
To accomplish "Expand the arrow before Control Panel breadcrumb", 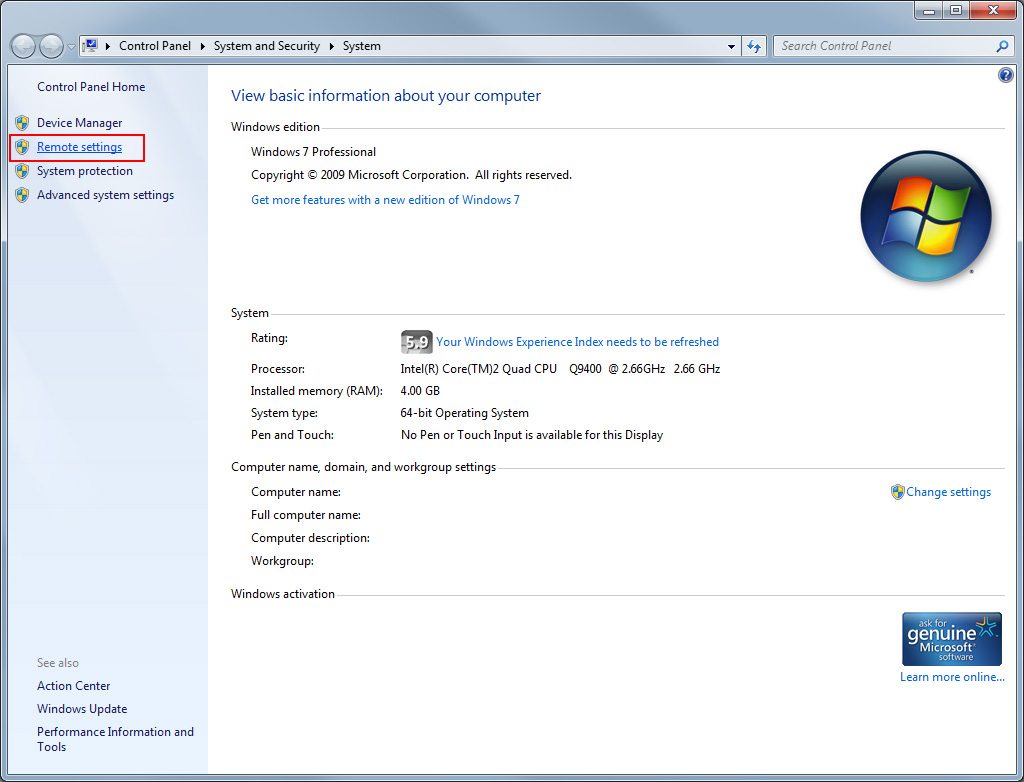I will [x=108, y=46].
